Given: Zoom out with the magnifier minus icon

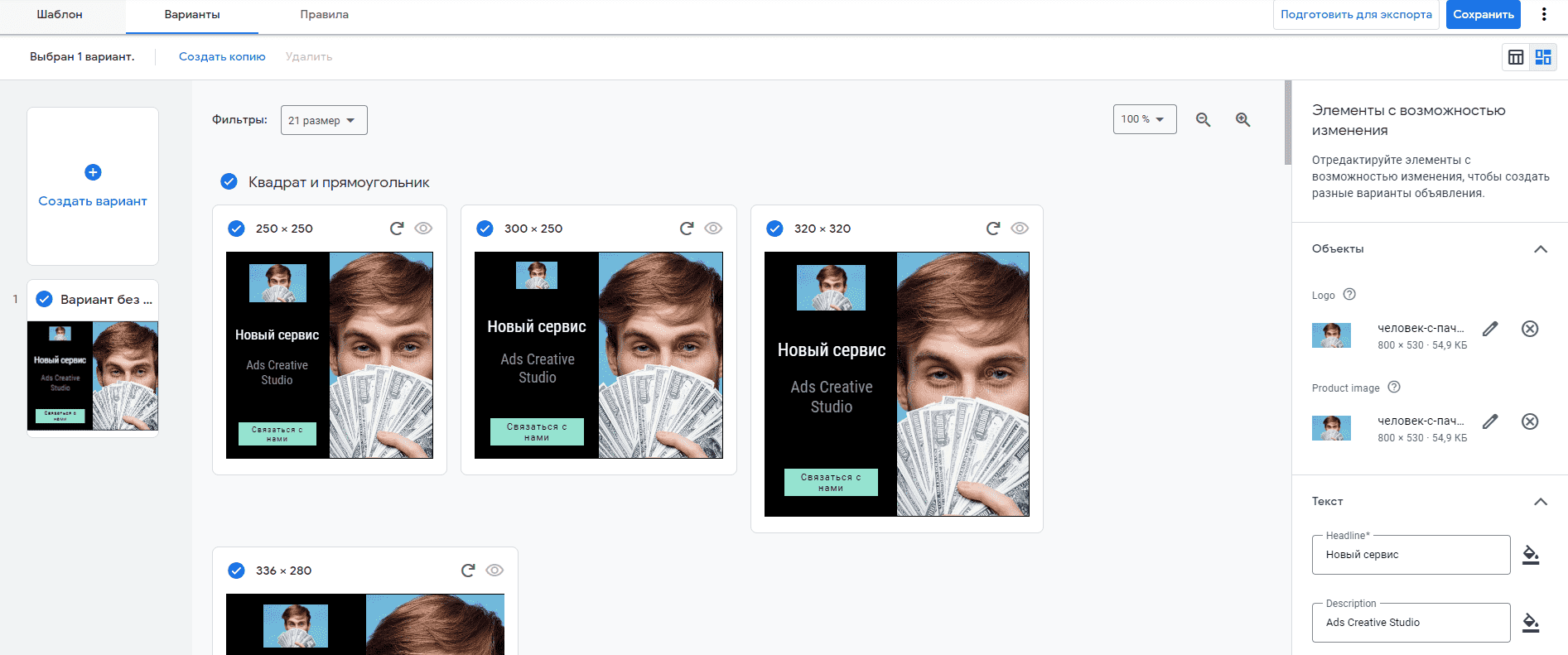Looking at the screenshot, I should tap(1204, 120).
